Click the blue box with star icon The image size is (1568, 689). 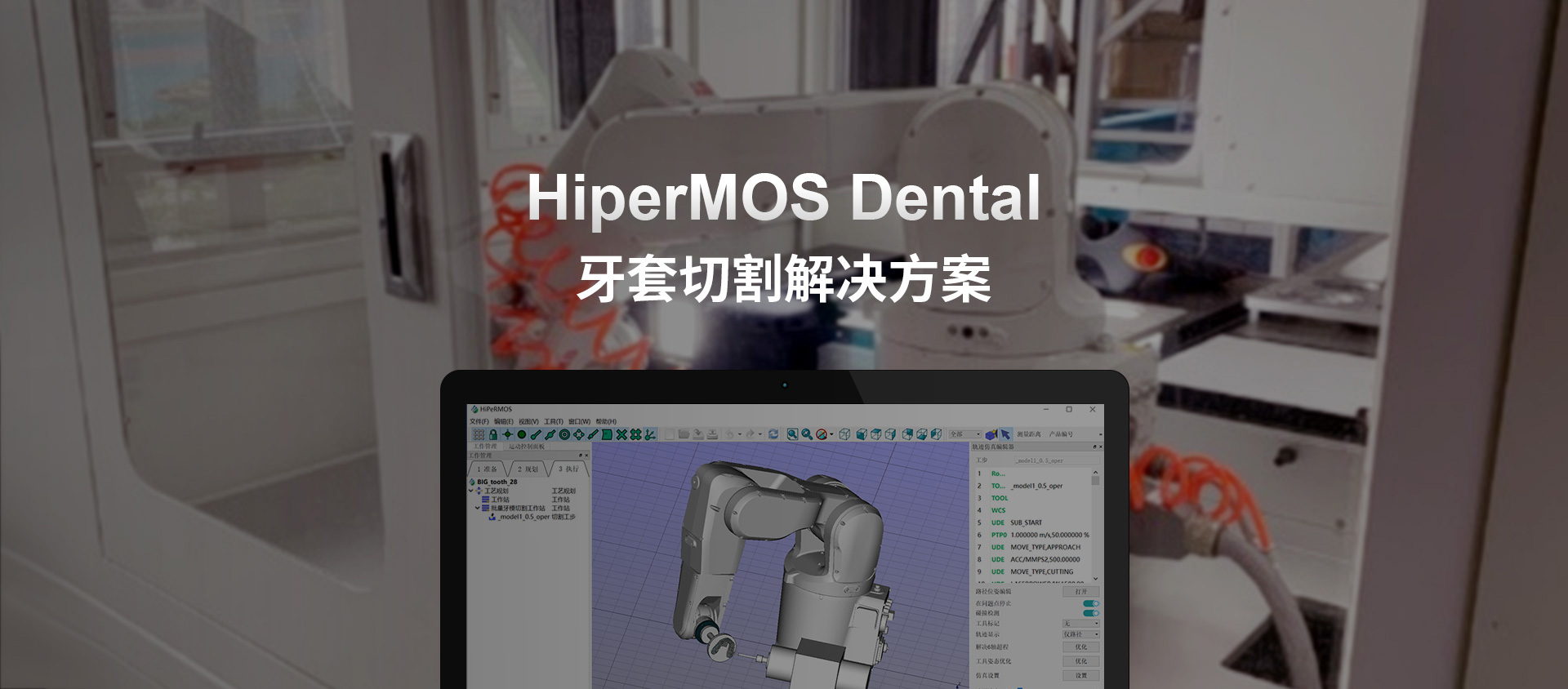point(991,434)
